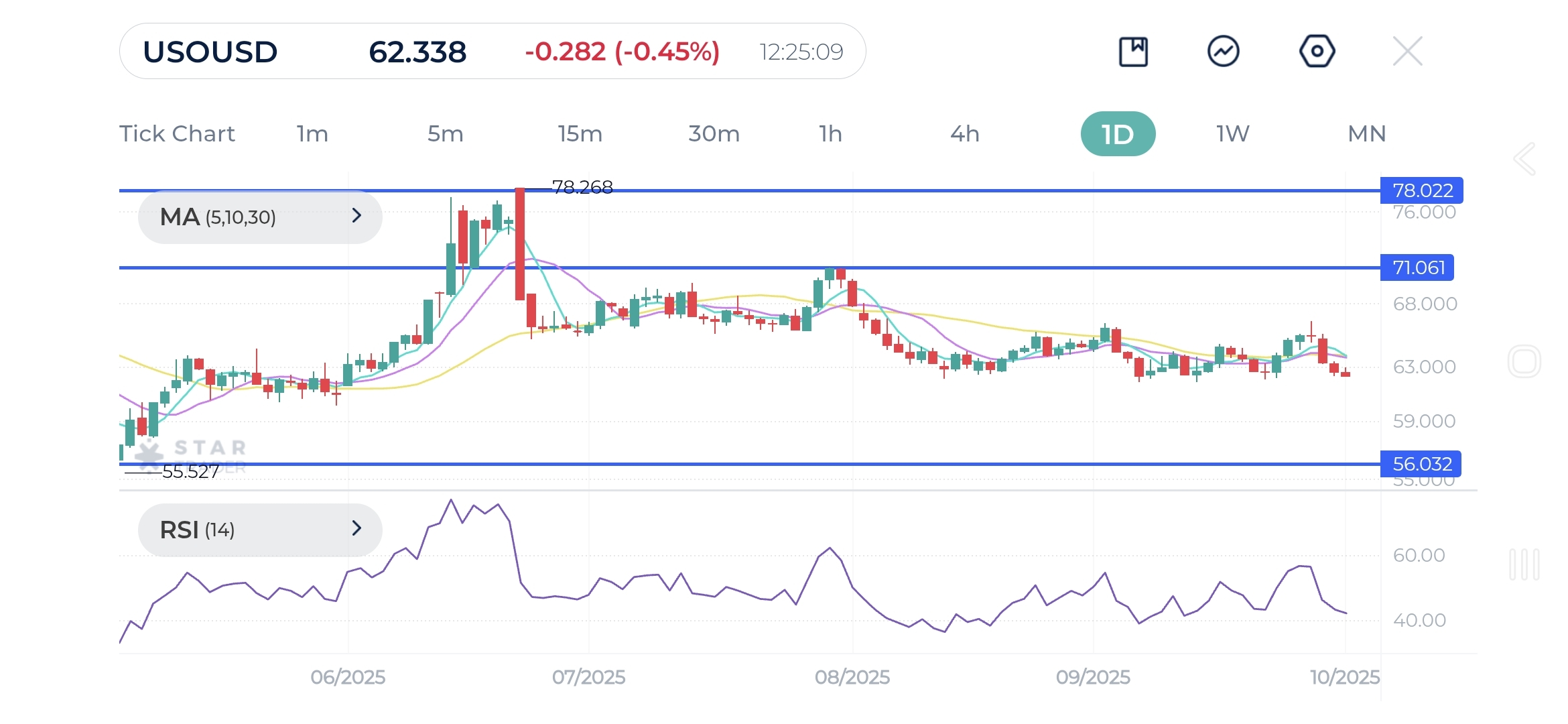Select the MN monthly timeframe
The image size is (1568, 724).
(1366, 134)
